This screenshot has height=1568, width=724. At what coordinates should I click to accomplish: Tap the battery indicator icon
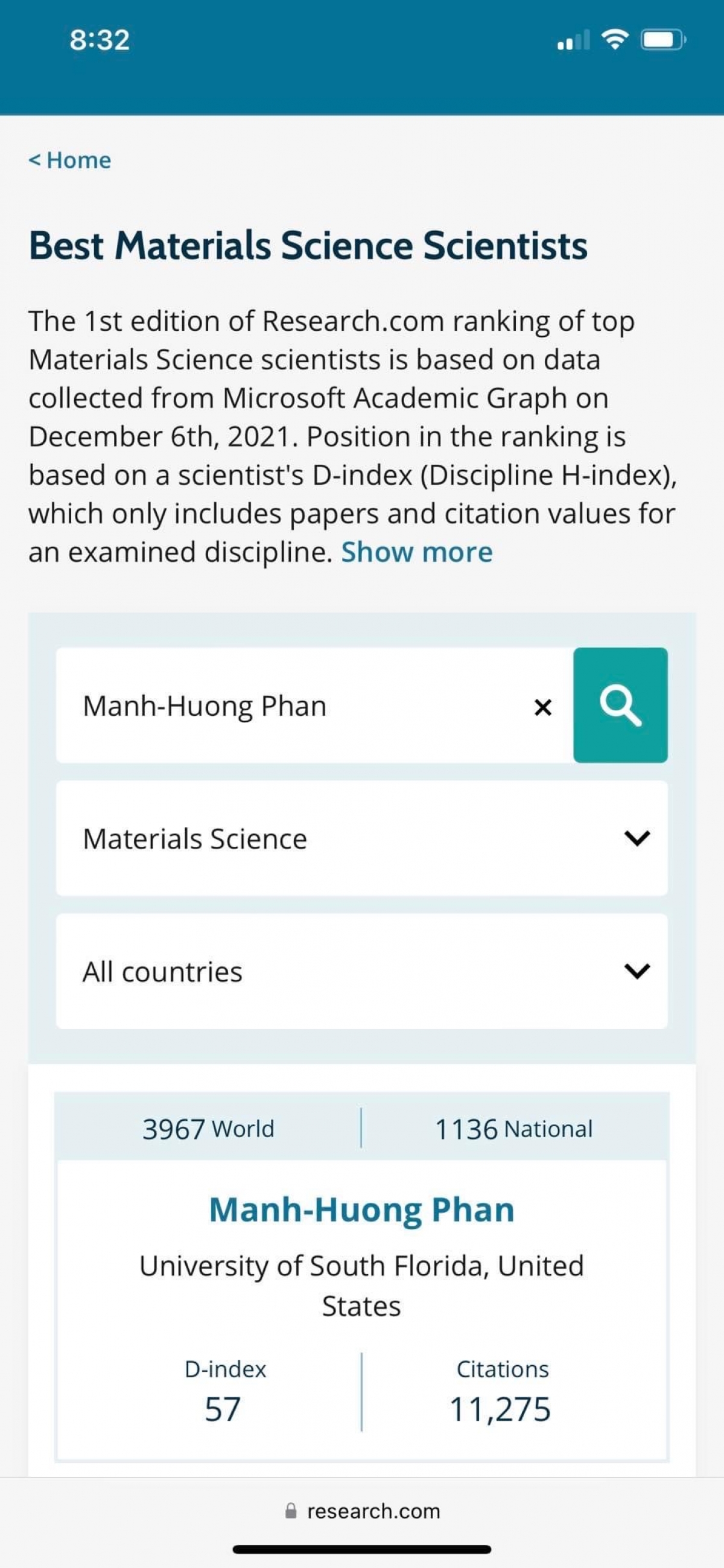click(664, 40)
